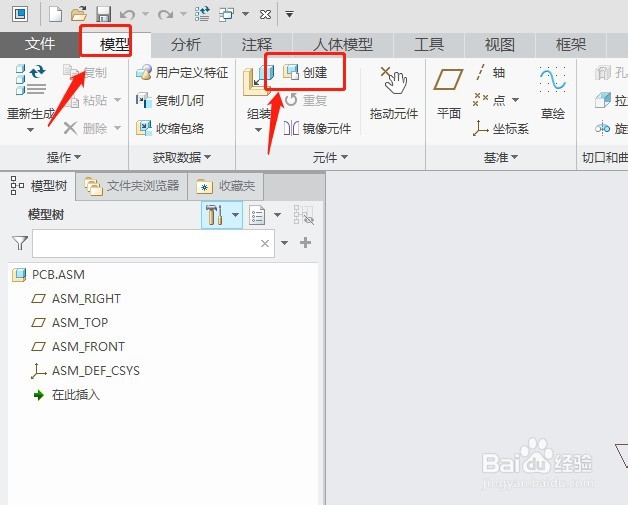Click the 粘贴 paste button
Viewport: 628px width, 505px height.
[x=88, y=101]
